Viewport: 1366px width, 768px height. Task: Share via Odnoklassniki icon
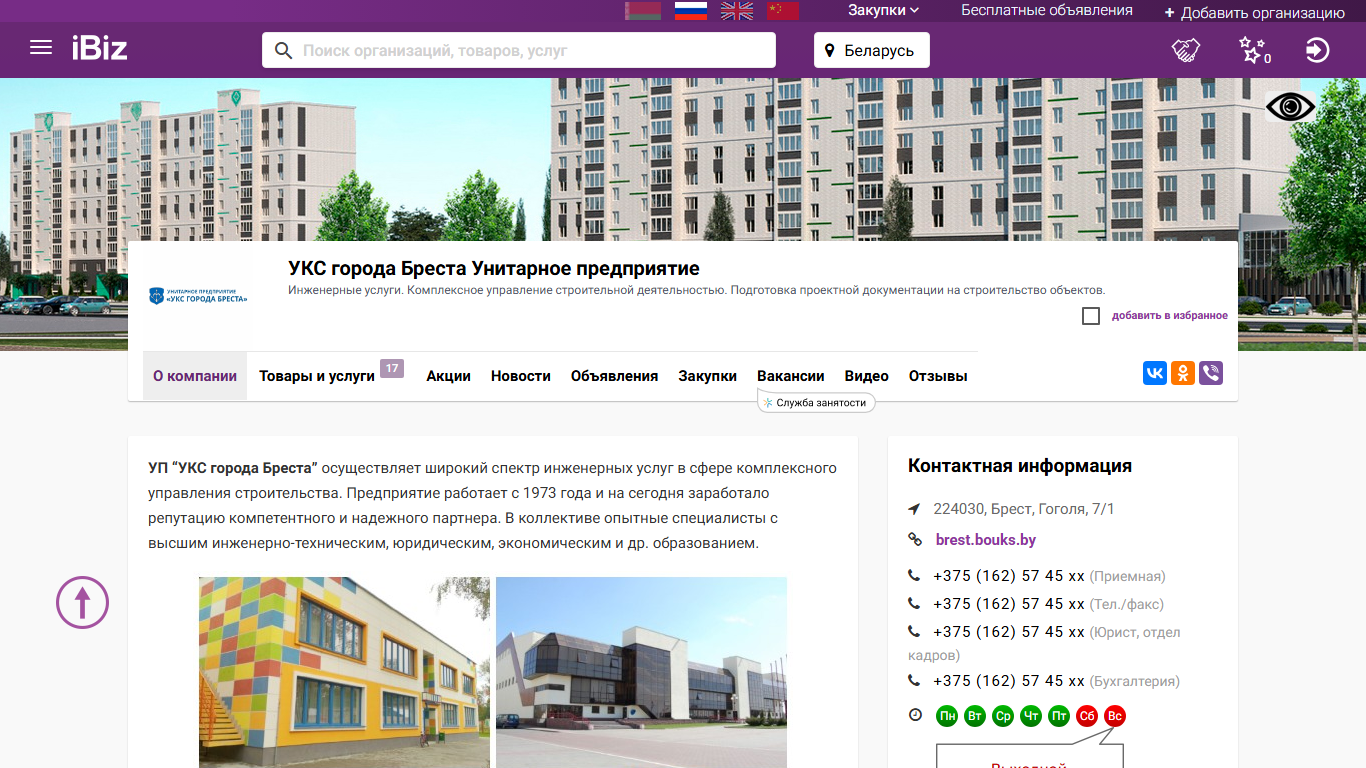point(1183,373)
